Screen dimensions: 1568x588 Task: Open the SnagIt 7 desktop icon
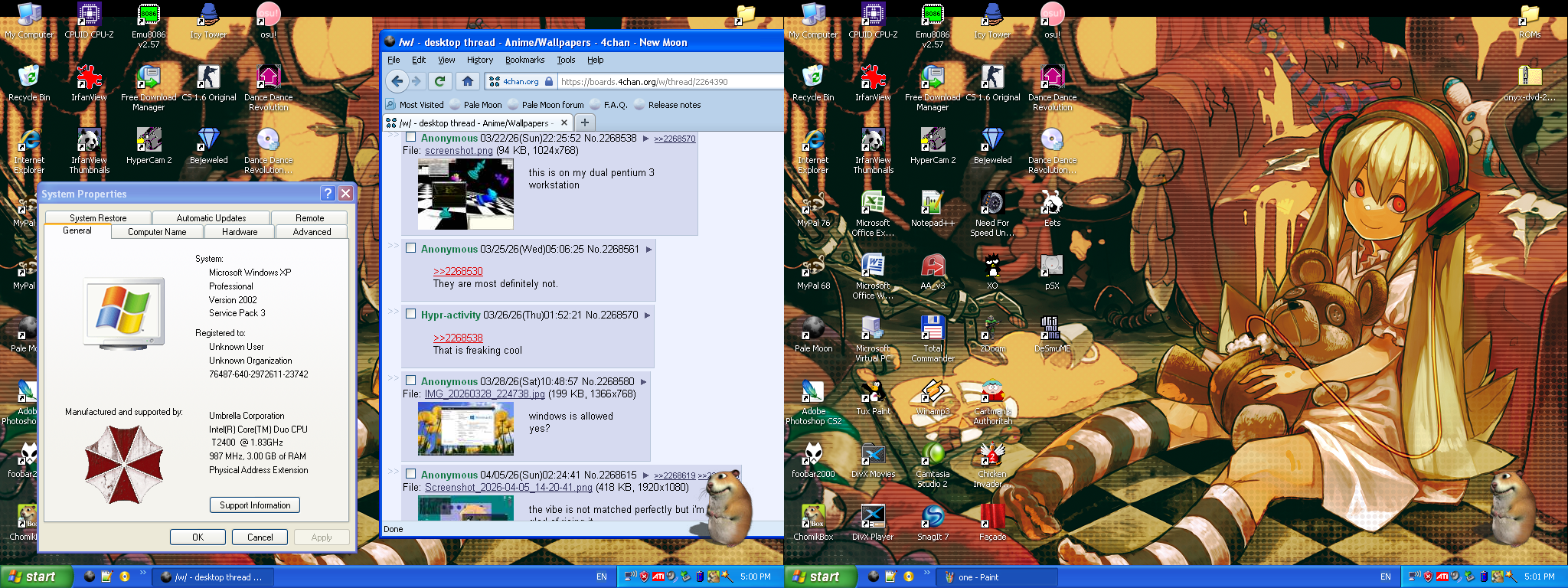pos(933,524)
